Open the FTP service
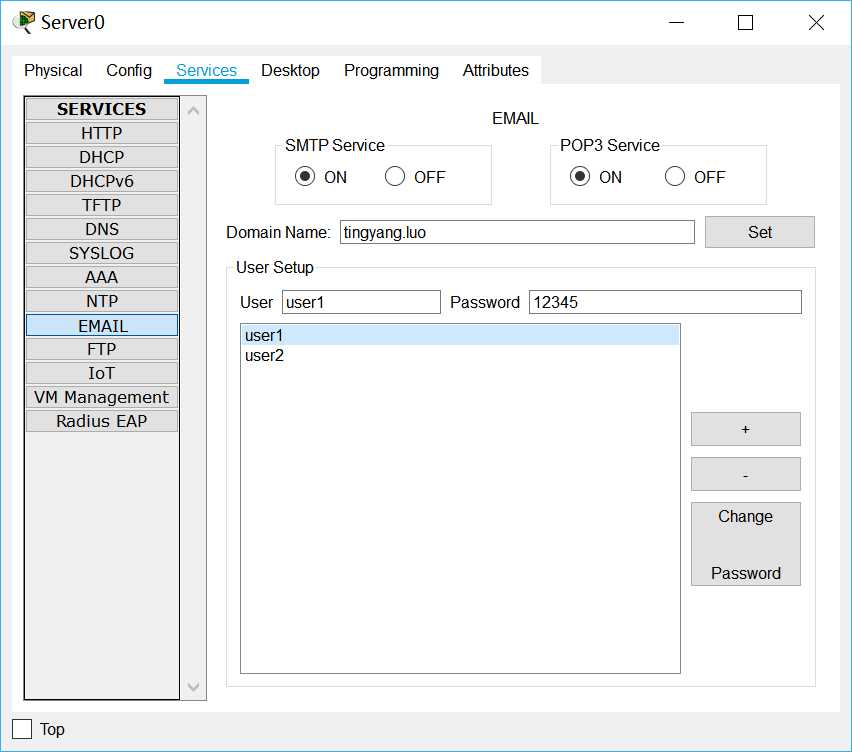 [102, 349]
